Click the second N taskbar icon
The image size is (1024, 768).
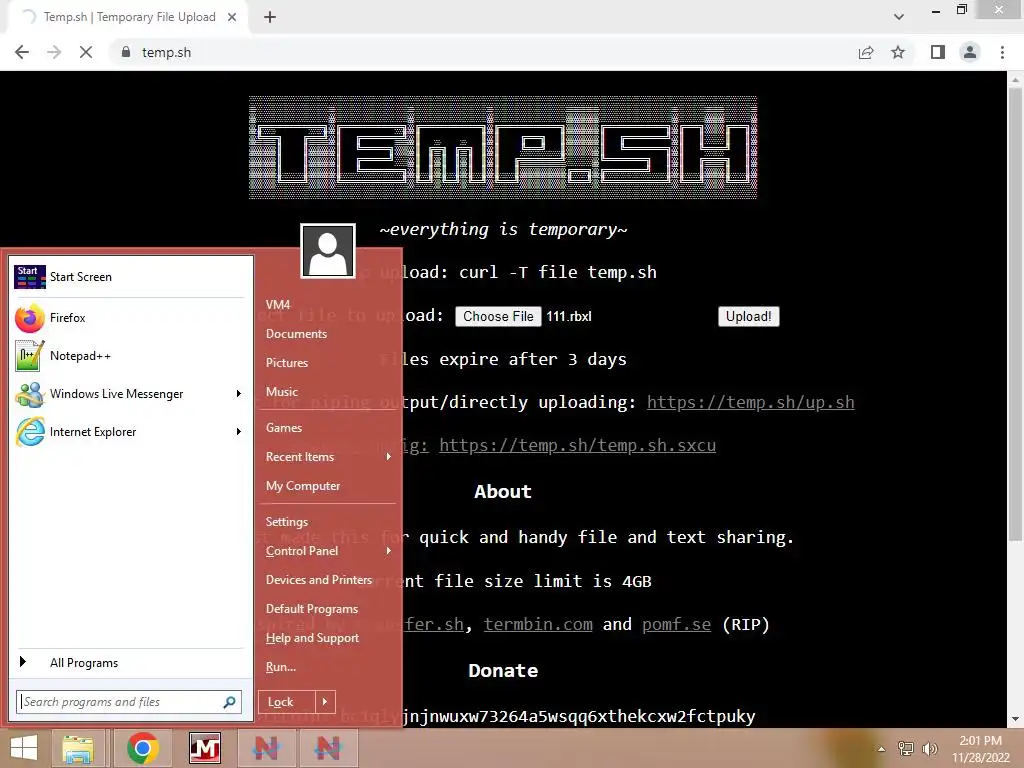328,748
